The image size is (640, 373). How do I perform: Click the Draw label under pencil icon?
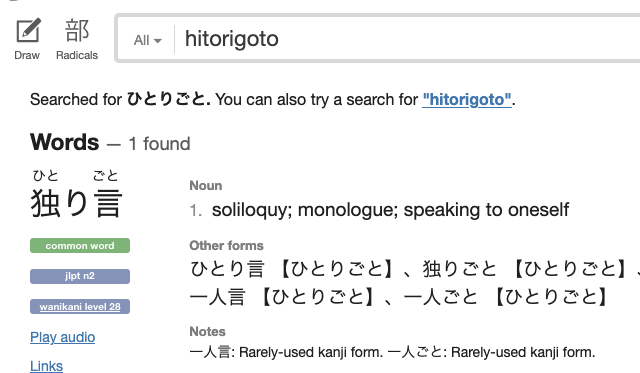[x=27, y=55]
